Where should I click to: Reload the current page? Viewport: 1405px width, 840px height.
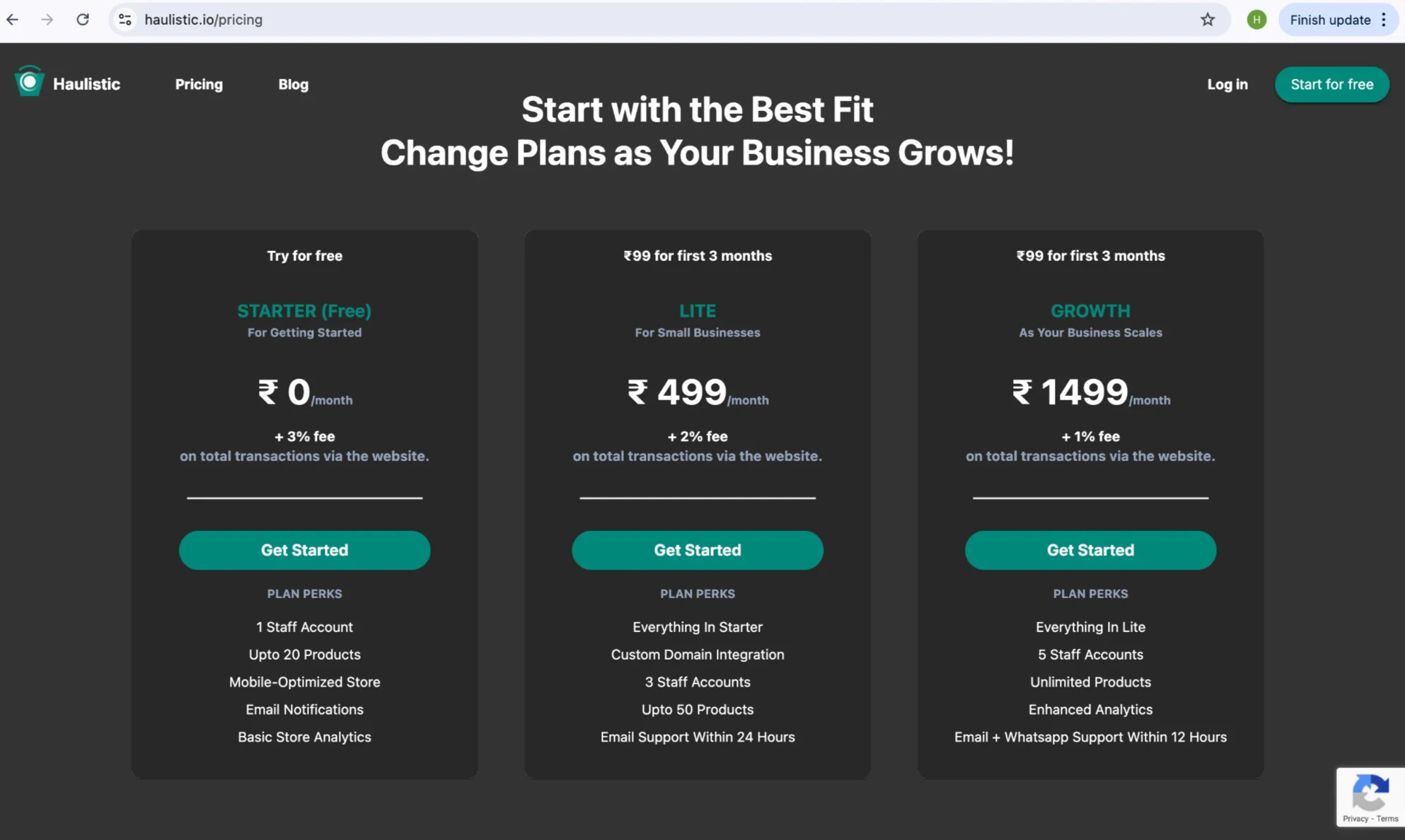83,20
